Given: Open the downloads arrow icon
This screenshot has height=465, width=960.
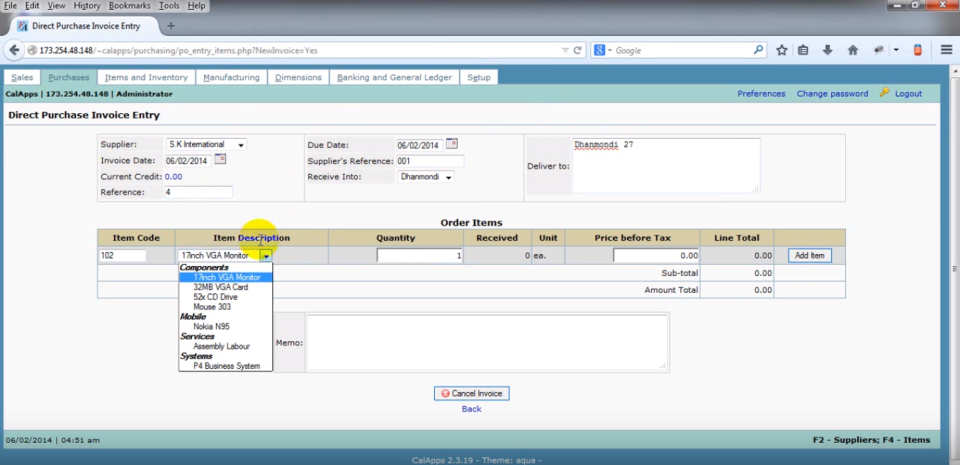Looking at the screenshot, I should [x=828, y=51].
